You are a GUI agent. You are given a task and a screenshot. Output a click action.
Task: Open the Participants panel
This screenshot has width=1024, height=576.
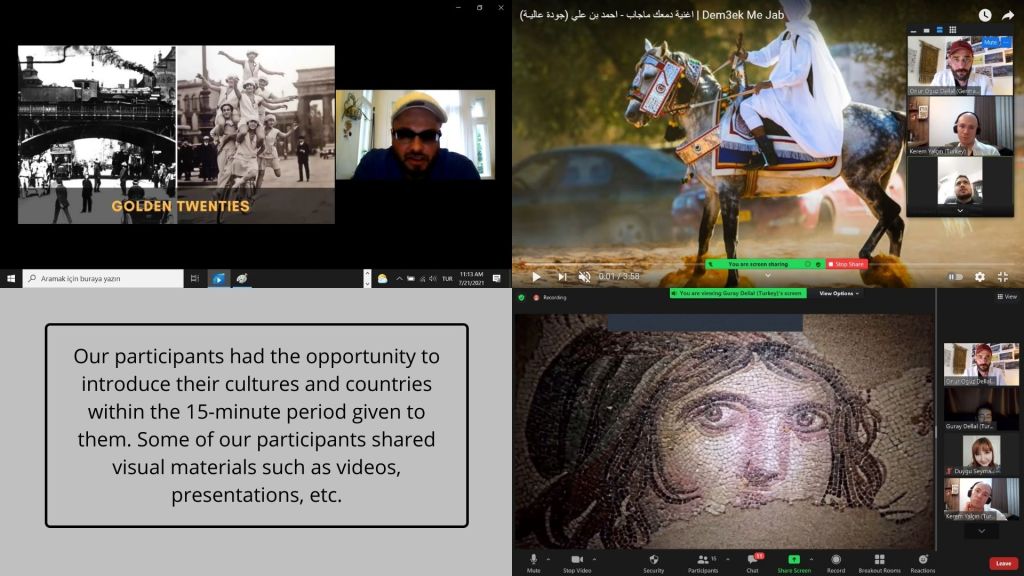(702, 560)
